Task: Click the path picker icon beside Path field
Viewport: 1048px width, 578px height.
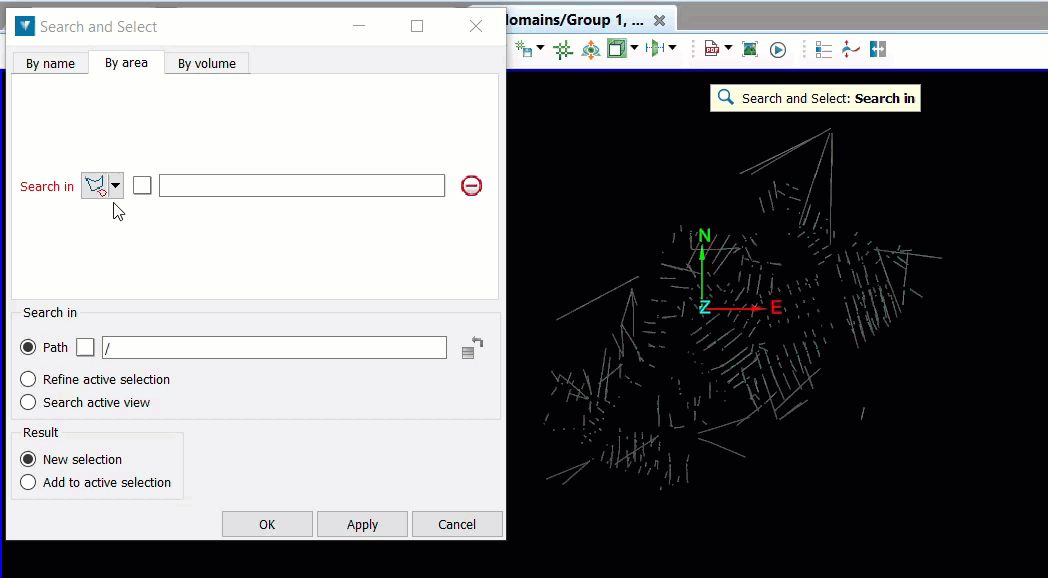Action: click(x=472, y=348)
